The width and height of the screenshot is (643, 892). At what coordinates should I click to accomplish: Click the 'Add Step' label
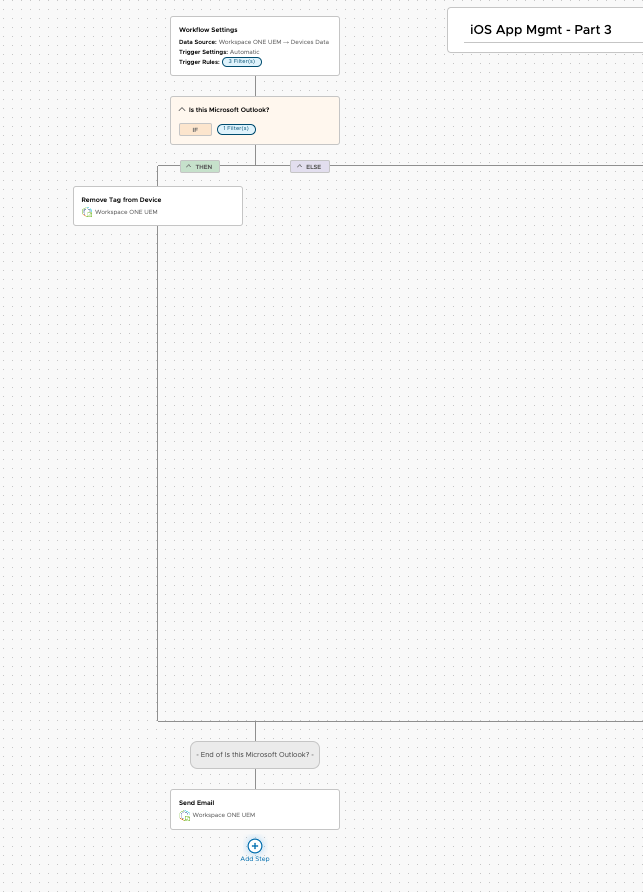tap(255, 859)
